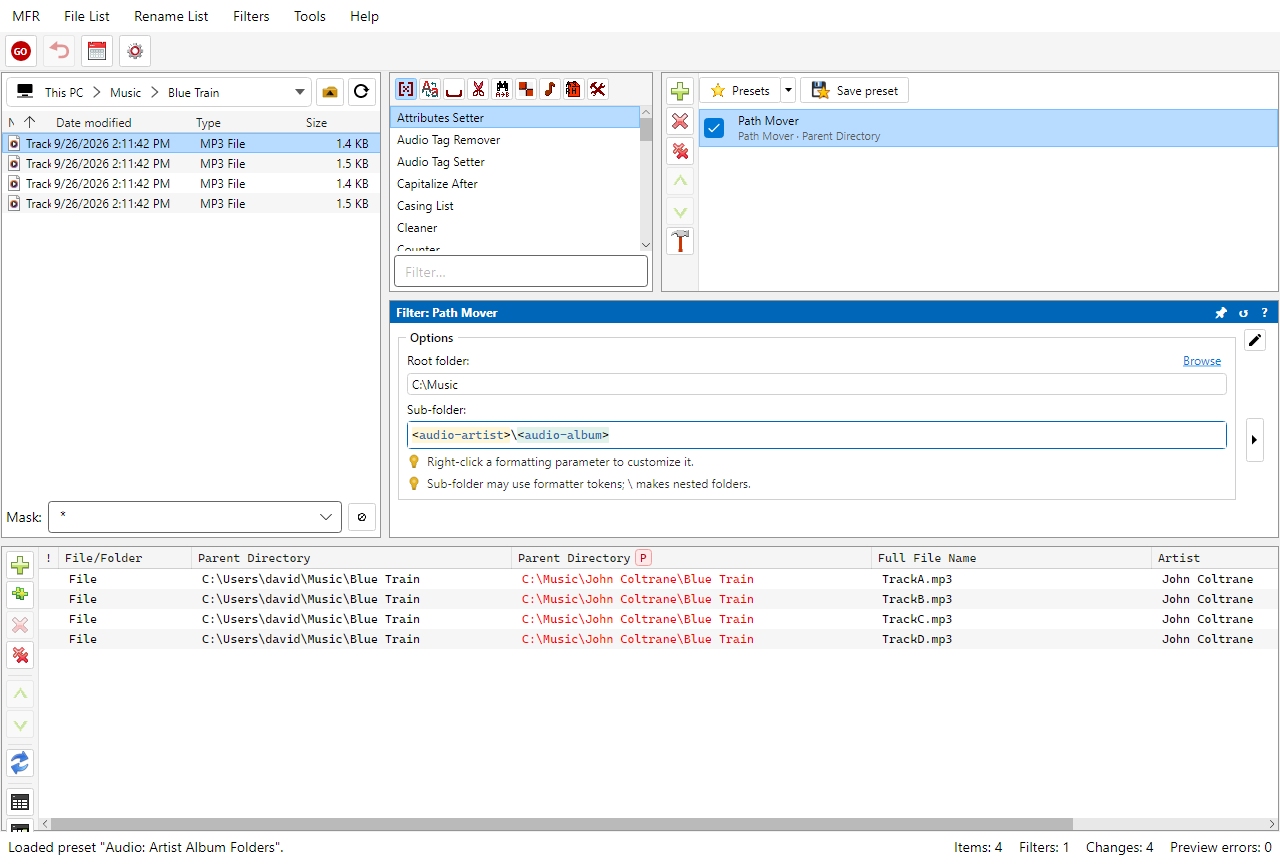Click the hammer icon below the filter arrows
Image resolution: width=1280 pixels, height=860 pixels.
(x=680, y=241)
